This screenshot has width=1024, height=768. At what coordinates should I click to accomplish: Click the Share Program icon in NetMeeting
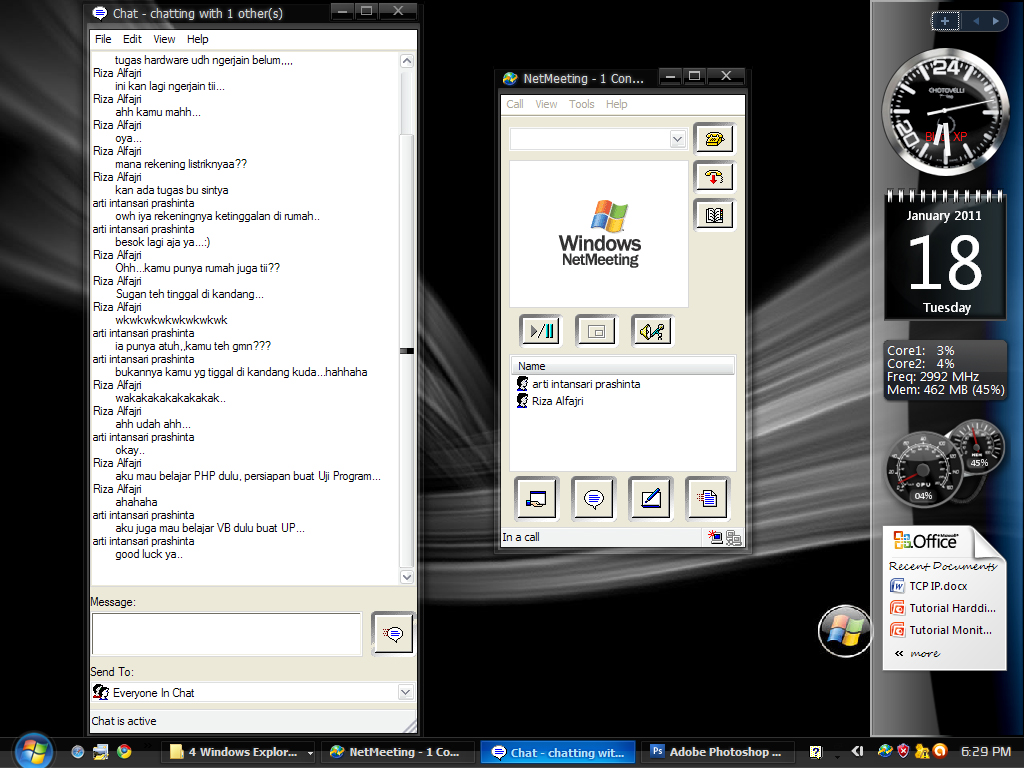tap(536, 499)
